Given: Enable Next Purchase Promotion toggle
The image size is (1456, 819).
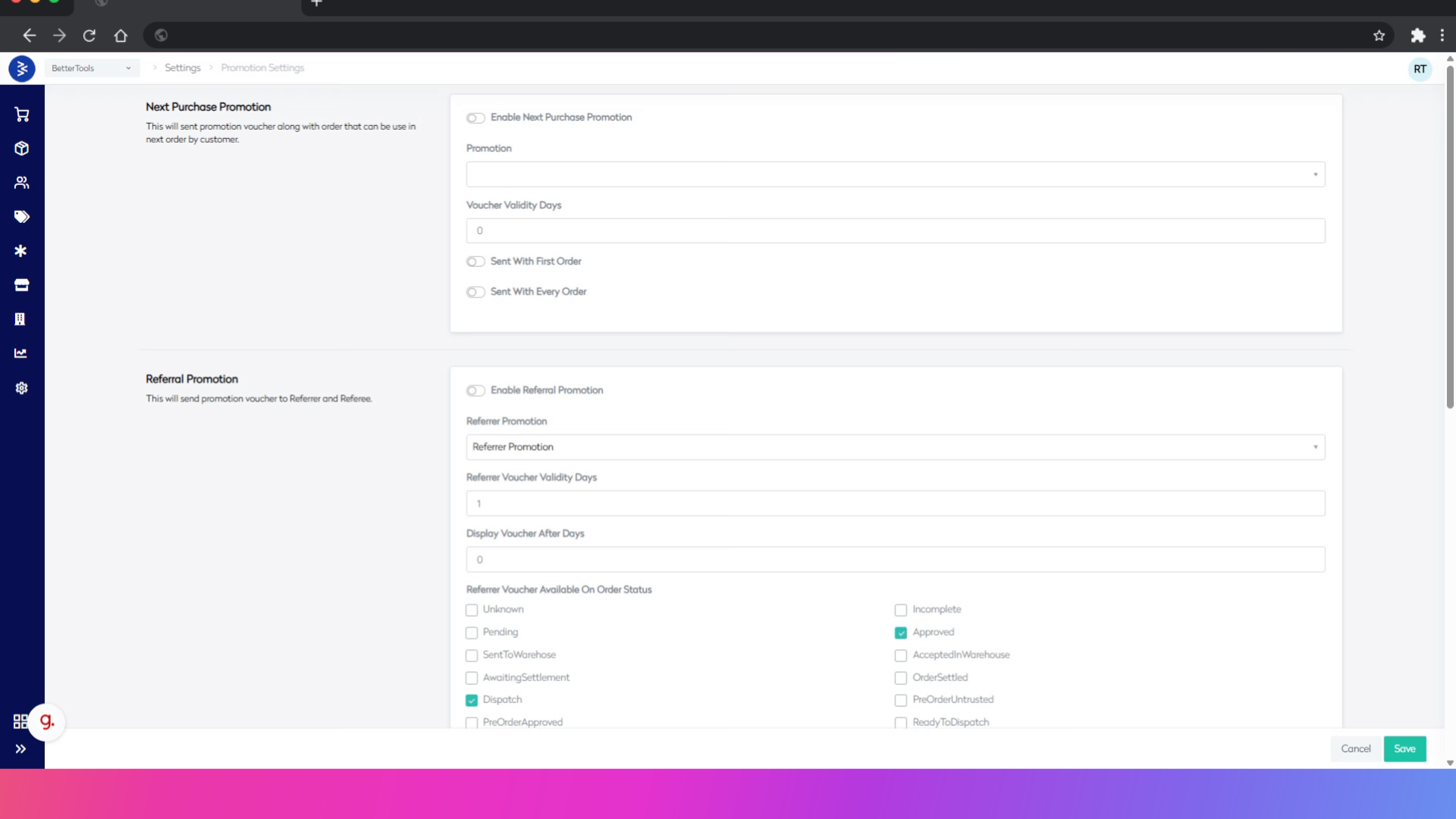Looking at the screenshot, I should click(x=475, y=118).
